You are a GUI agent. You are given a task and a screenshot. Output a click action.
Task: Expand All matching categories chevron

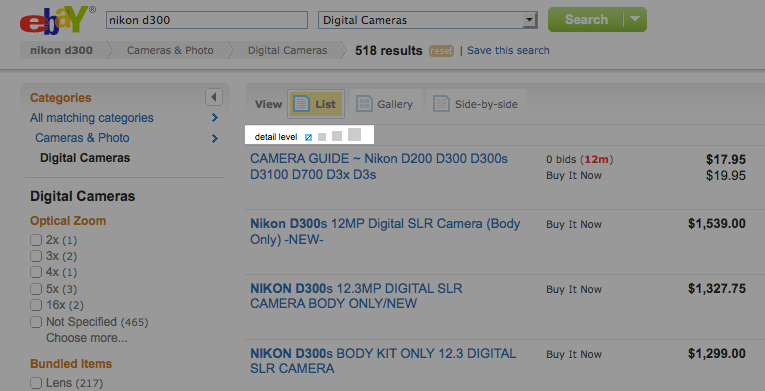tap(215, 118)
